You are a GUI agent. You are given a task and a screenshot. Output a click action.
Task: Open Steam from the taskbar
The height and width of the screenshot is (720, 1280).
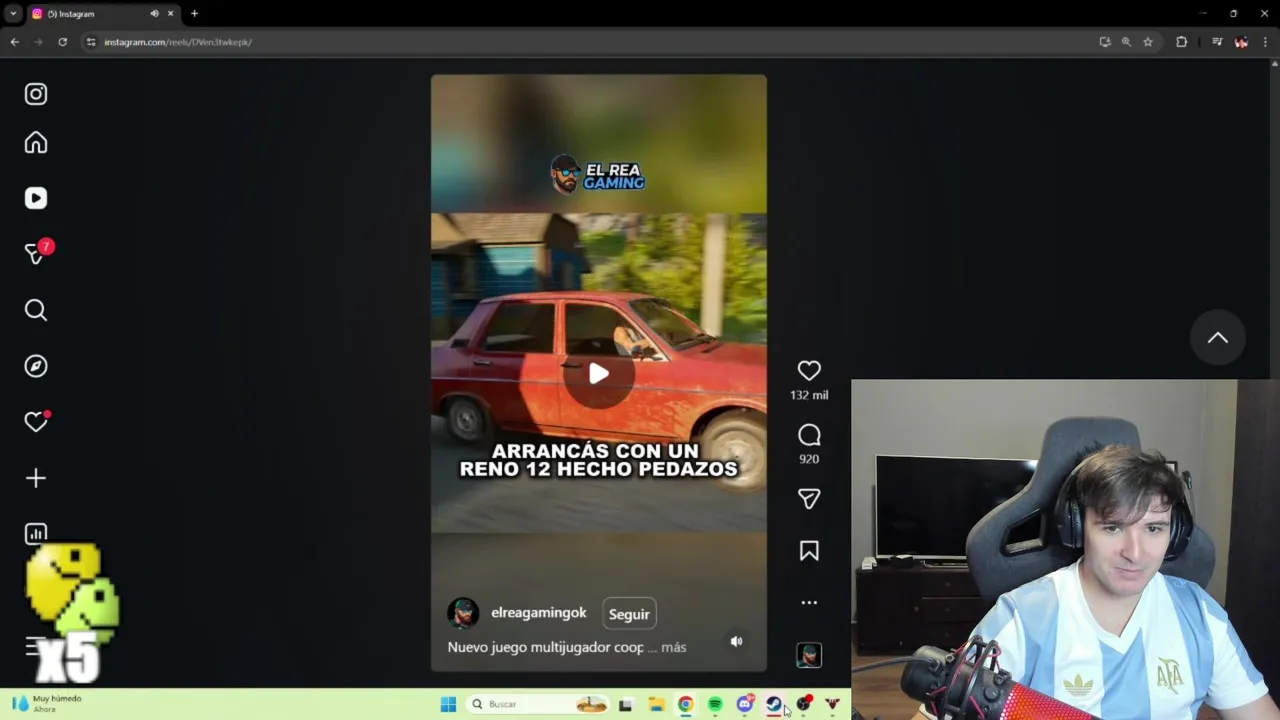774,704
